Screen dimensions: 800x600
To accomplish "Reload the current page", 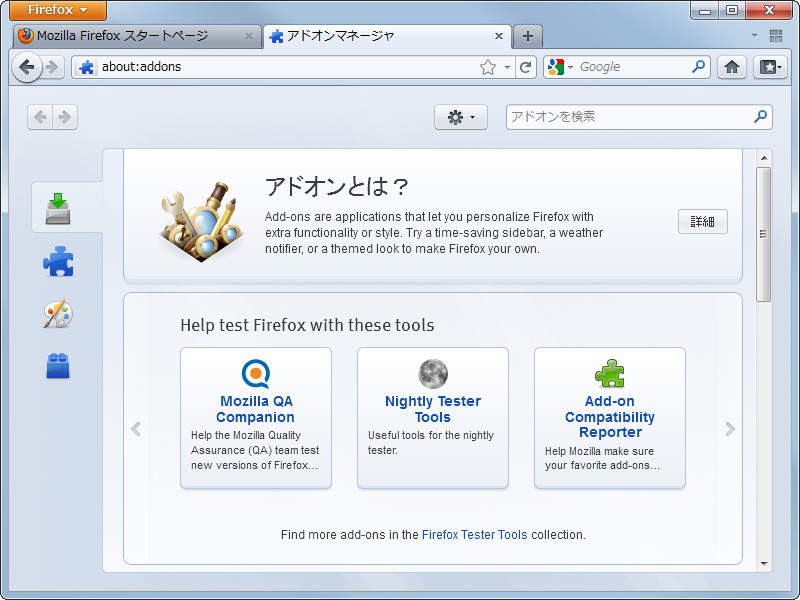I will click(x=526, y=67).
